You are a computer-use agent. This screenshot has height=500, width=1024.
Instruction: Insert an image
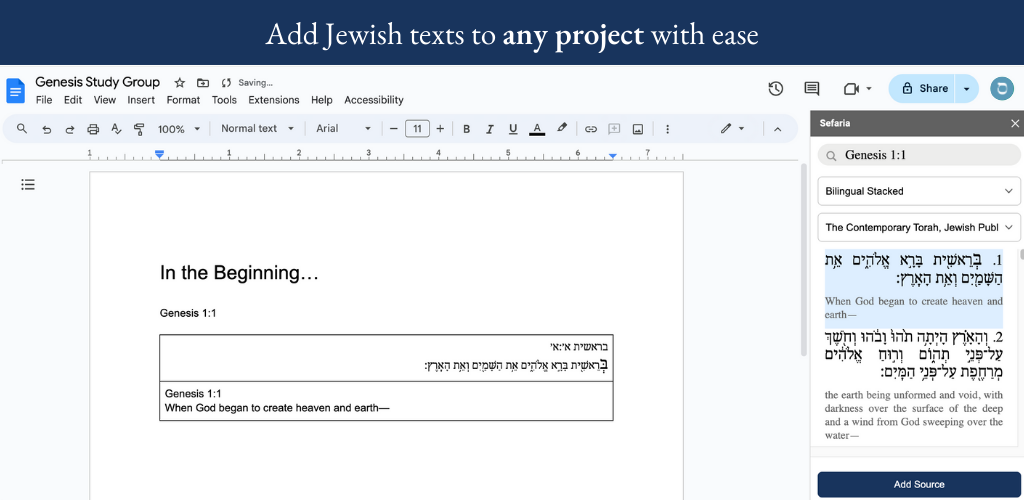[x=638, y=129]
